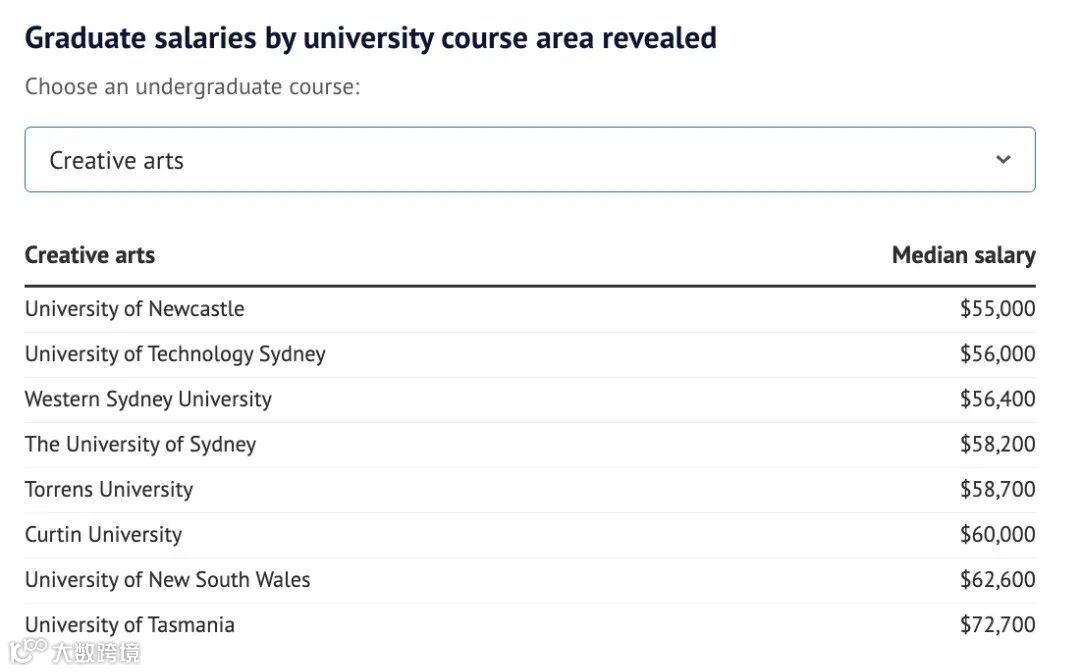This screenshot has width=1080, height=672.
Task: Click the $72,700 salary value
Action: (997, 625)
